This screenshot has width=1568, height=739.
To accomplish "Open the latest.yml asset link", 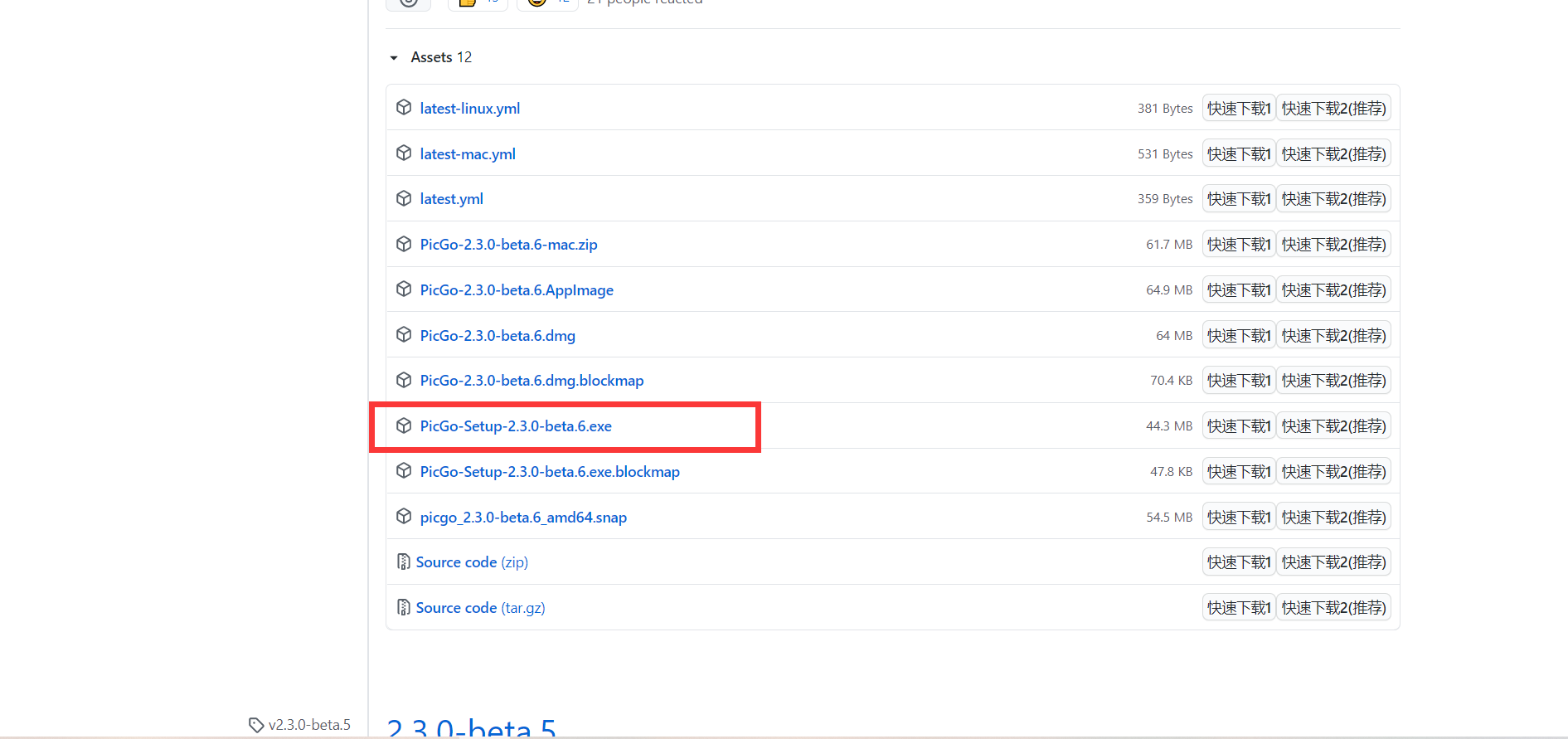I will click(x=452, y=199).
